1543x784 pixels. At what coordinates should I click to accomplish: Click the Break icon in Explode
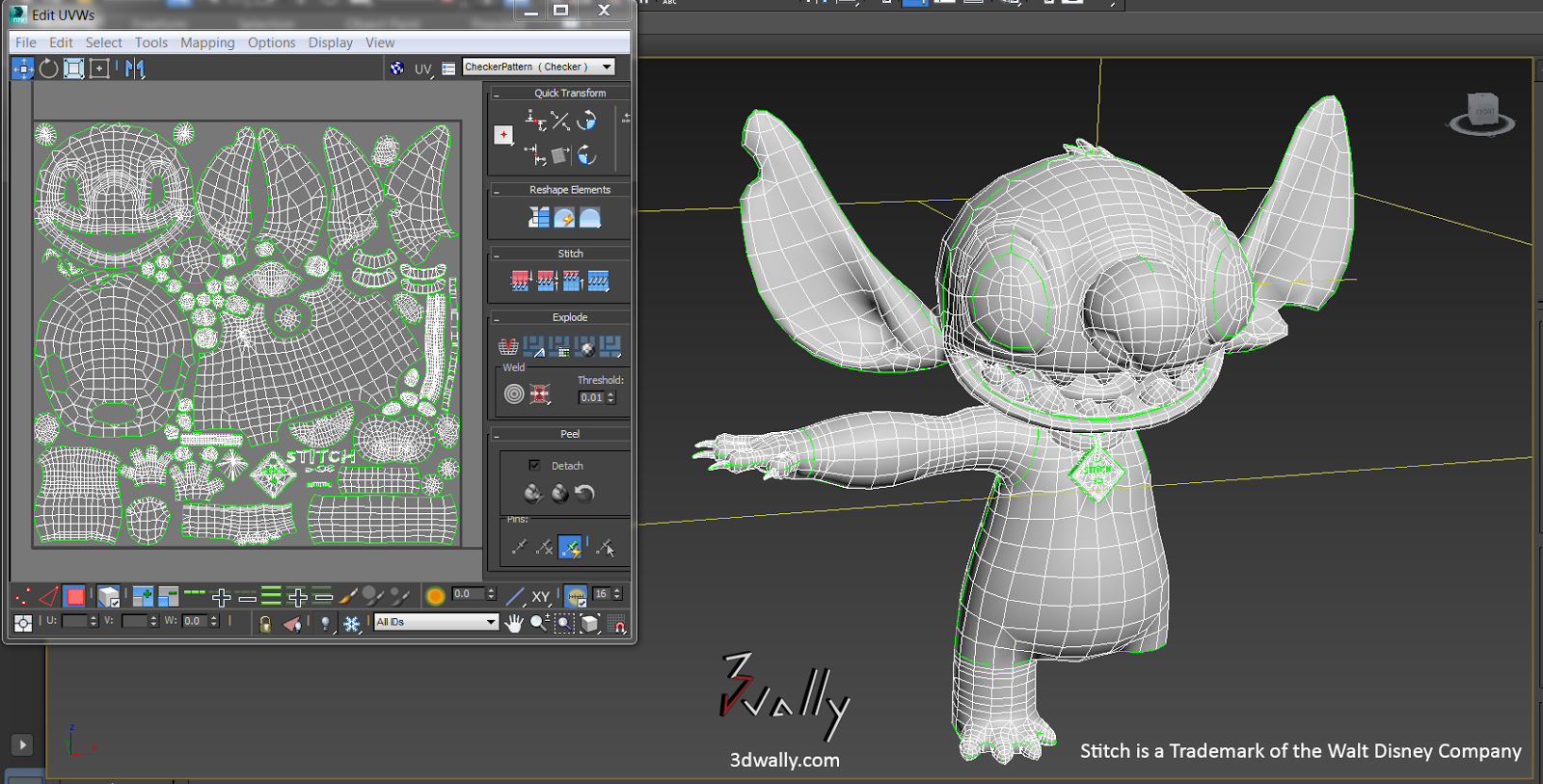click(507, 345)
